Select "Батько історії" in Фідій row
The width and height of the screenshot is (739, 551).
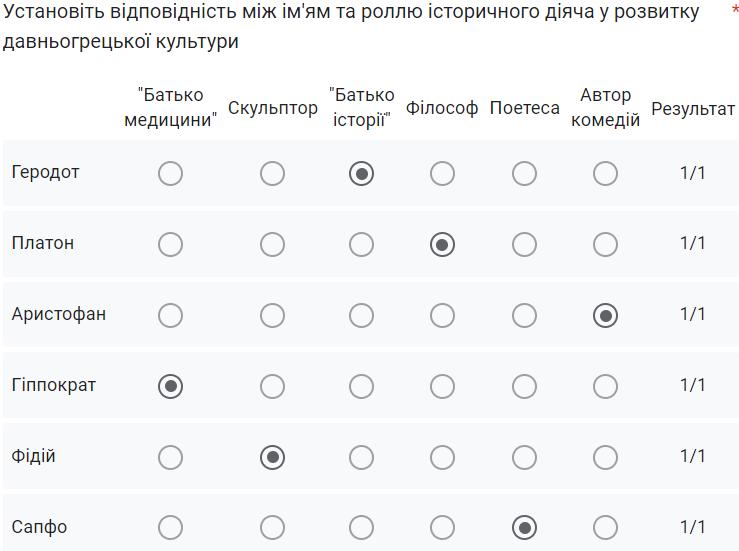point(361,457)
